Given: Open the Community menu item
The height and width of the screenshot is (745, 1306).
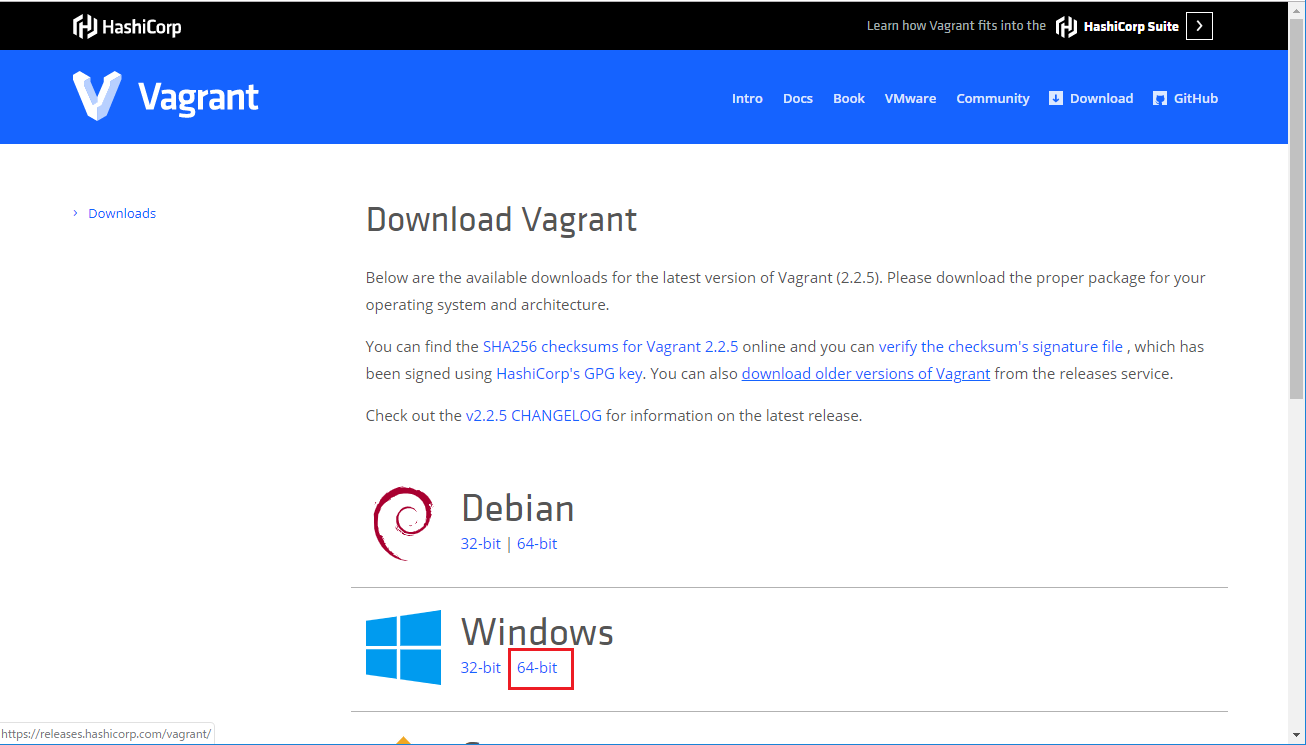Looking at the screenshot, I should coord(993,98).
